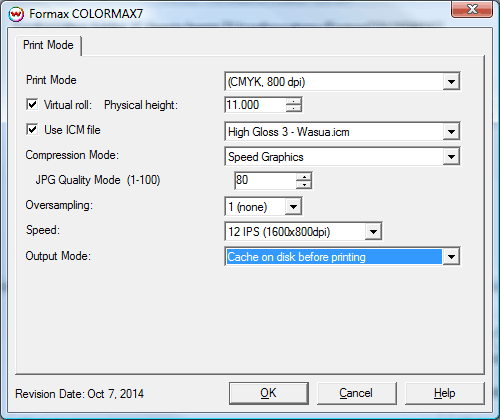
Task: Click the Cancel button
Action: point(356,393)
